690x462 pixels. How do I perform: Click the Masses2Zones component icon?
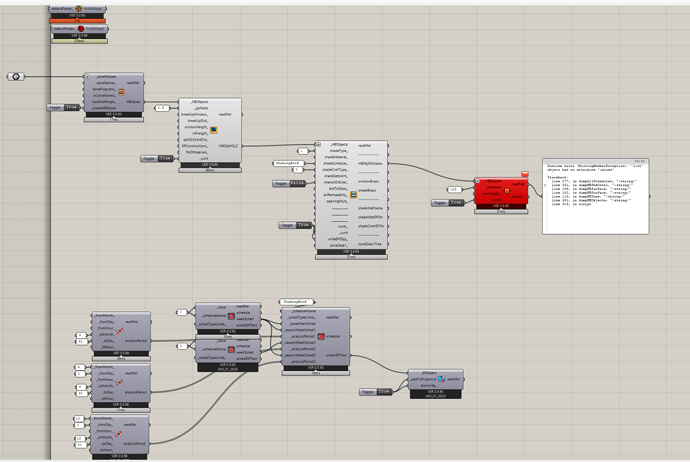pyautogui.click(x=121, y=92)
